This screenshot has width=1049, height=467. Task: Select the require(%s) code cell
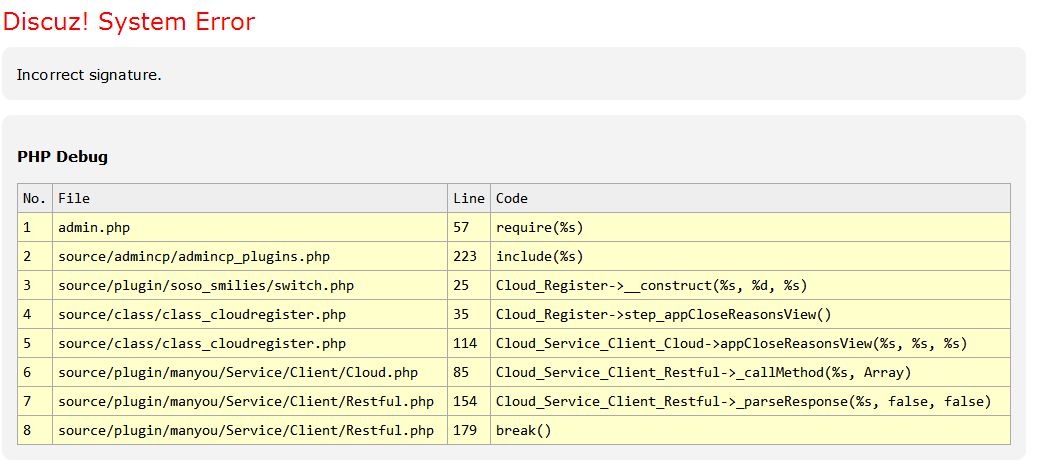[x=750, y=227]
